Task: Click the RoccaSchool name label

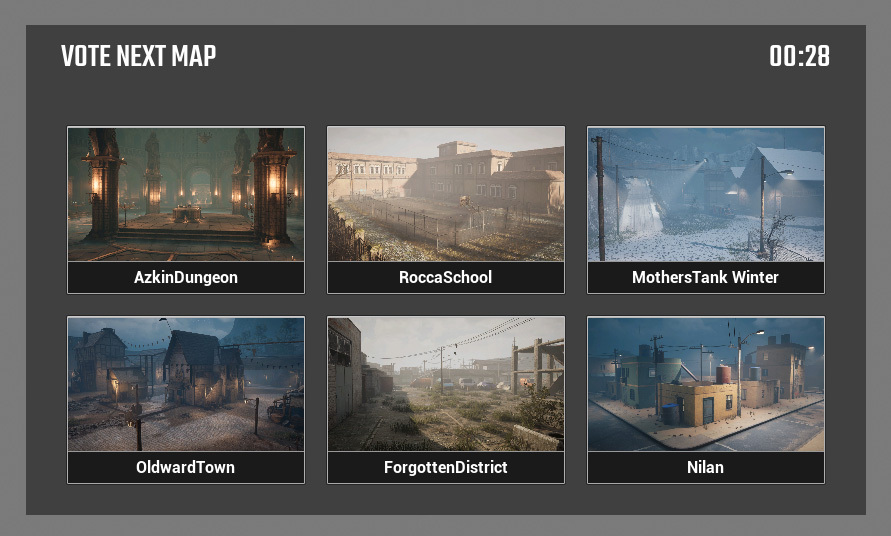Action: pos(446,277)
